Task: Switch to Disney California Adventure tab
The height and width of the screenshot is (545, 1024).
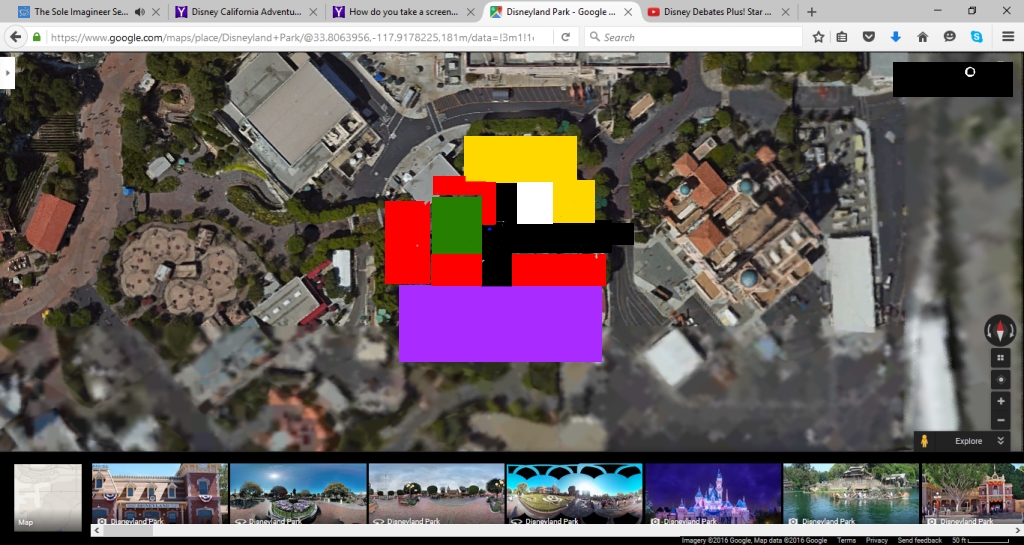Action: click(247, 12)
